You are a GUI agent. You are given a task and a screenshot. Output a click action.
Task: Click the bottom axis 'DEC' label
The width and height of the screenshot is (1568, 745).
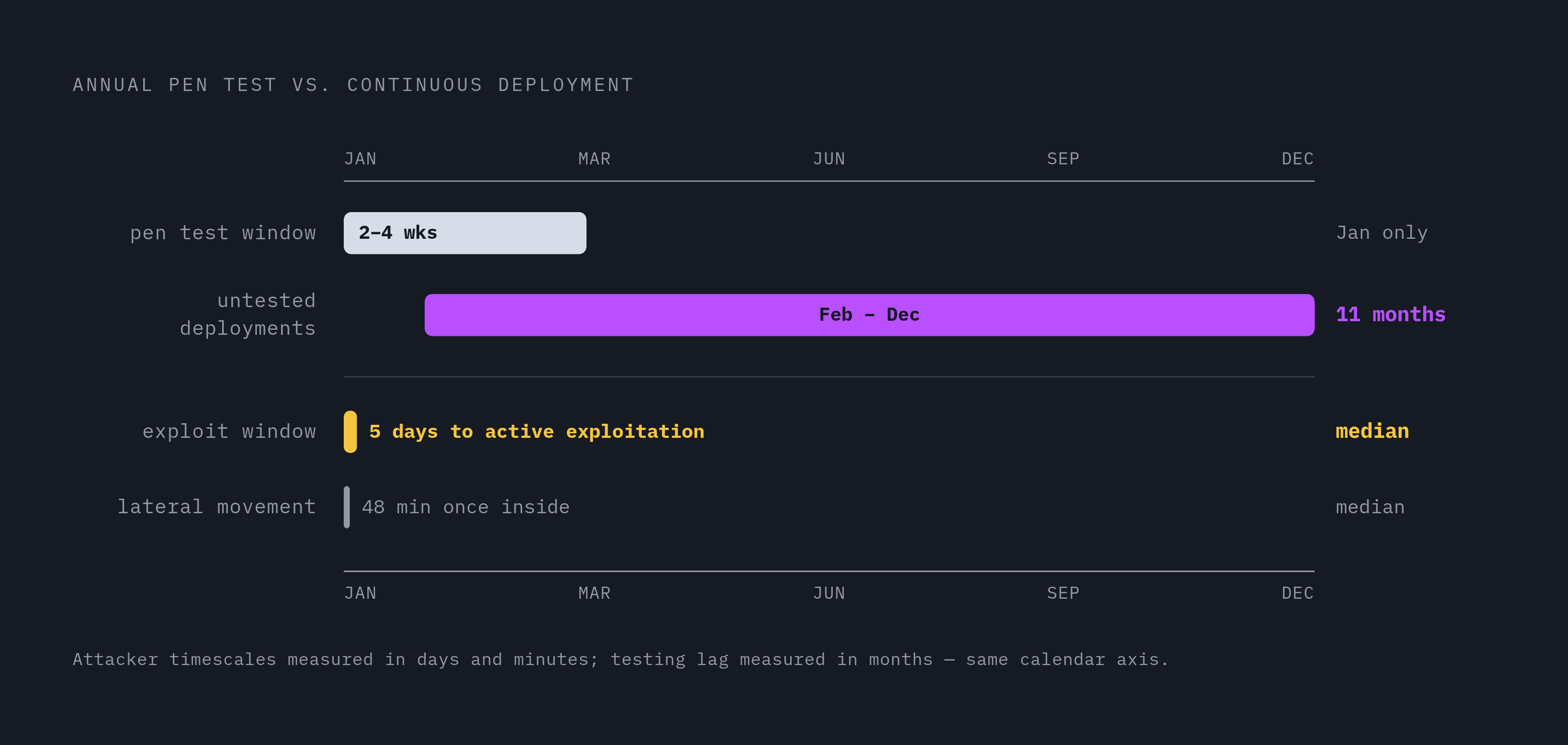[1298, 594]
